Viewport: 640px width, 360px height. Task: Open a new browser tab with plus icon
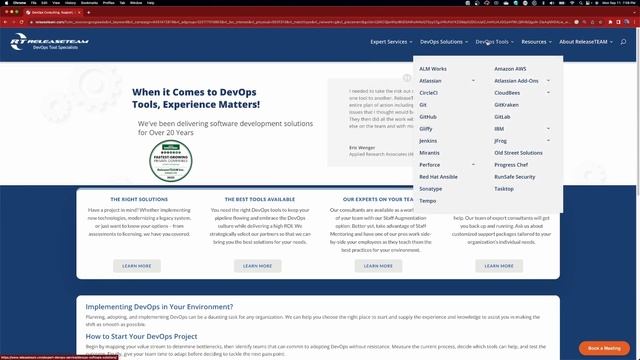(89, 12)
